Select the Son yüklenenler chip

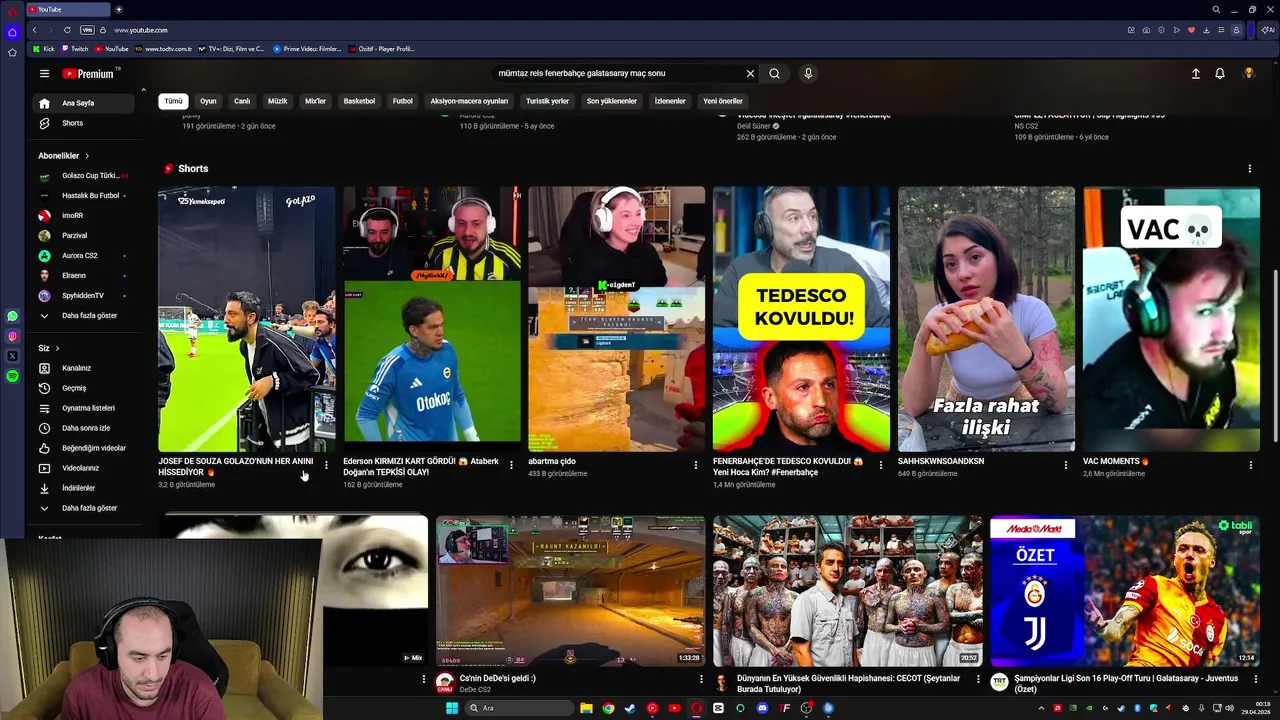click(611, 101)
